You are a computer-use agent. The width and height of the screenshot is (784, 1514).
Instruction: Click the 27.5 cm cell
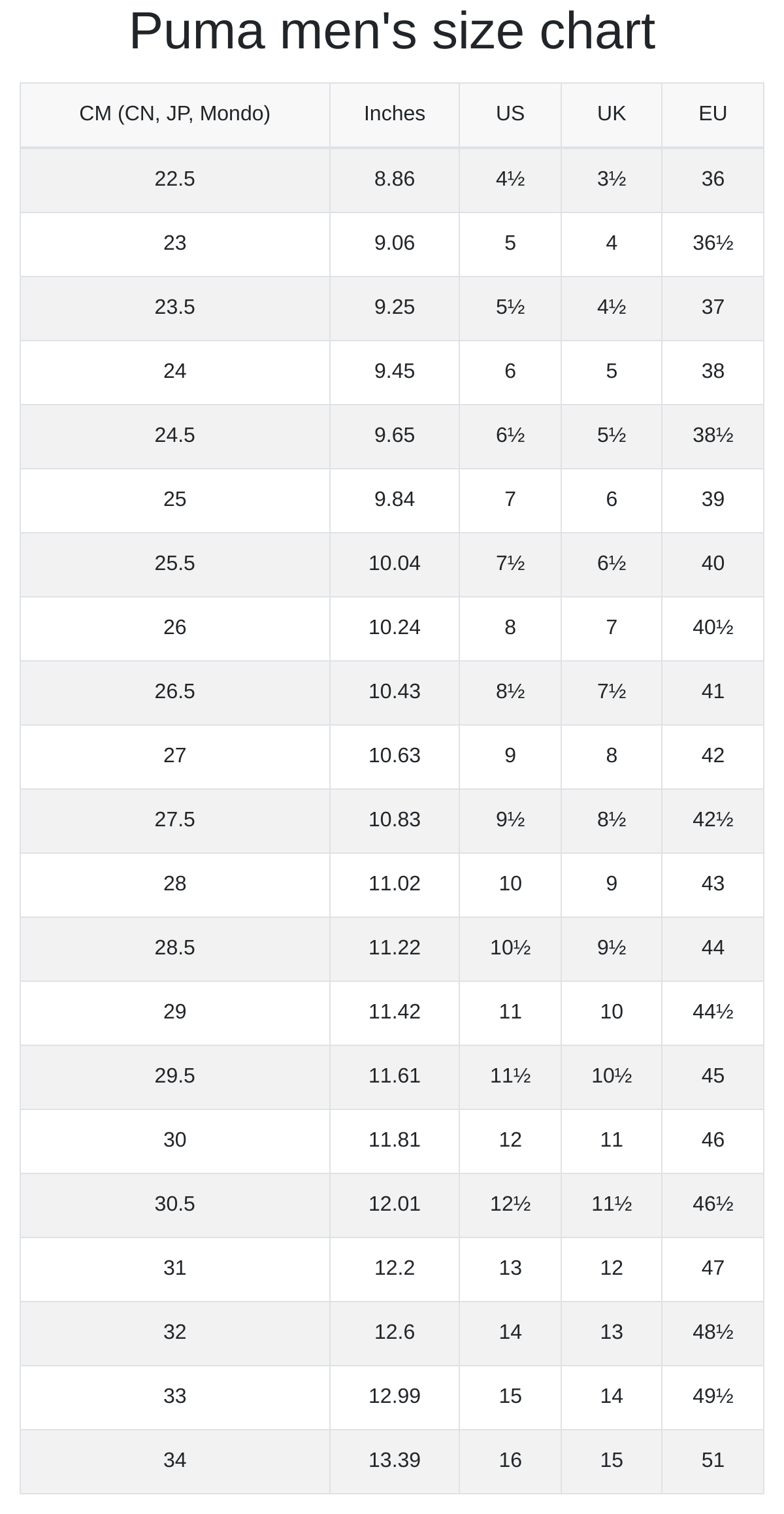click(x=175, y=820)
